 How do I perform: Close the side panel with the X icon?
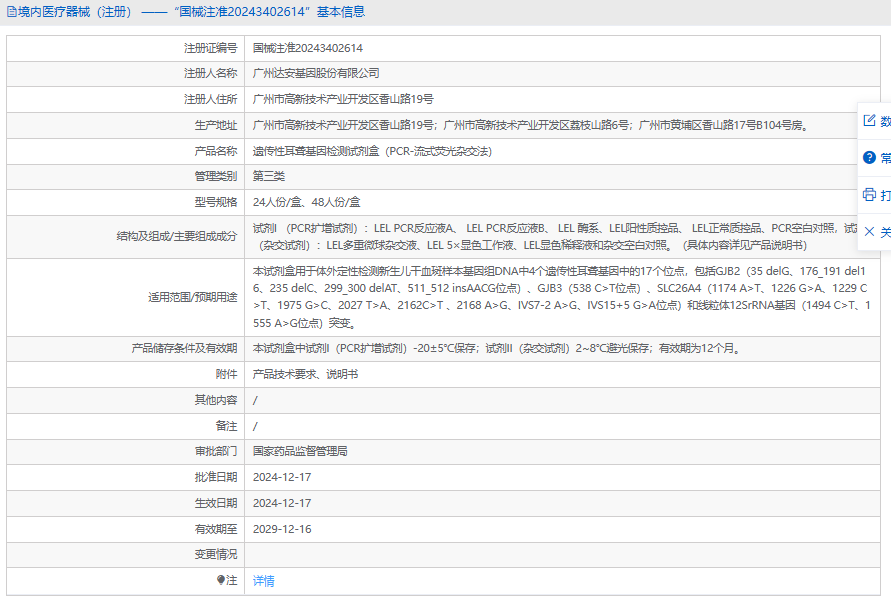point(869,231)
